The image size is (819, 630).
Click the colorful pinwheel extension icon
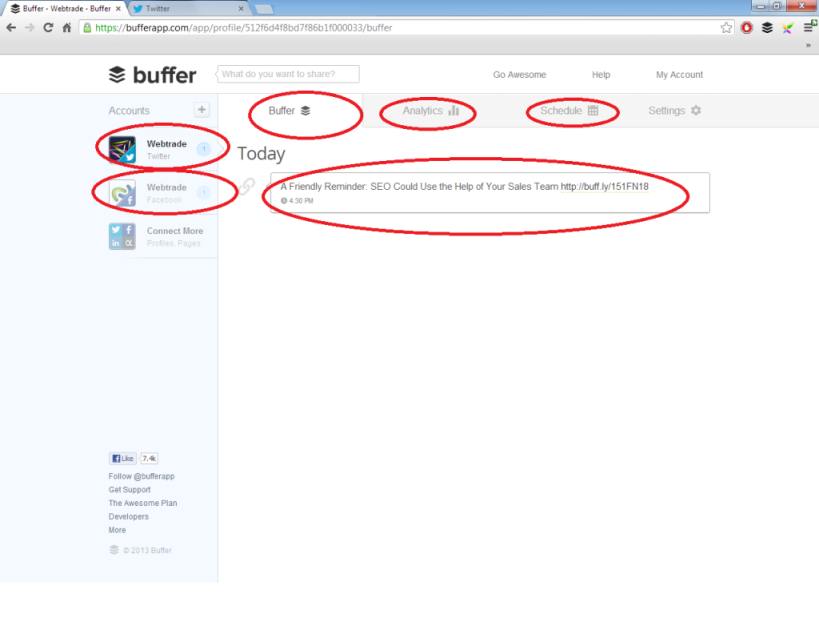point(788,28)
